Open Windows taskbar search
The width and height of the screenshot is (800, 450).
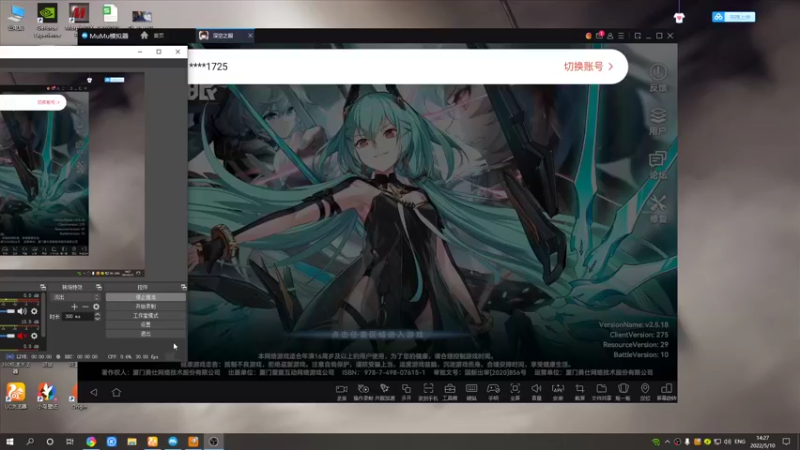click(x=30, y=441)
